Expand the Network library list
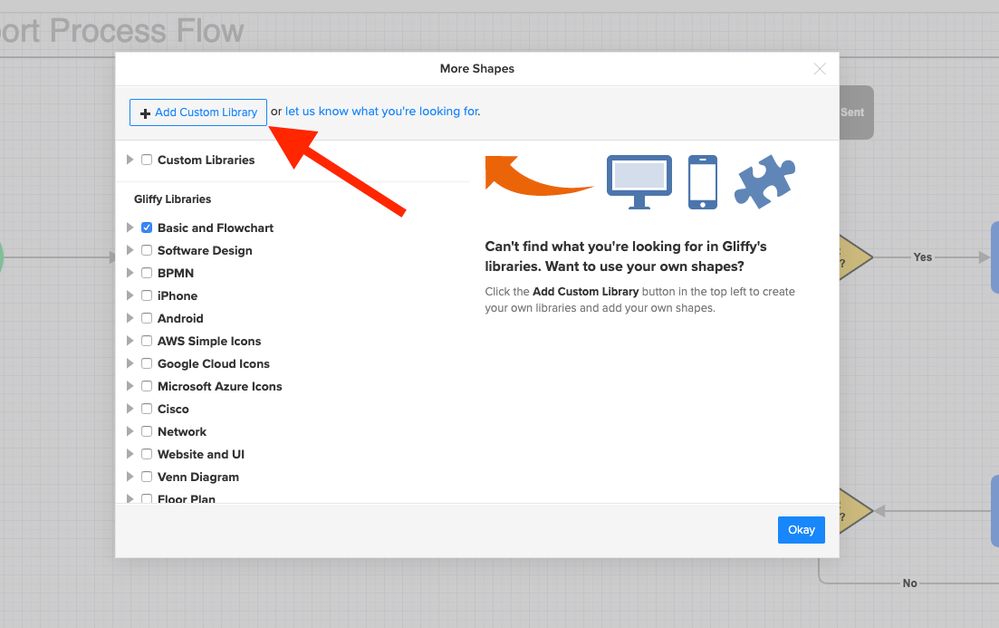This screenshot has width=999, height=628. pyautogui.click(x=130, y=431)
